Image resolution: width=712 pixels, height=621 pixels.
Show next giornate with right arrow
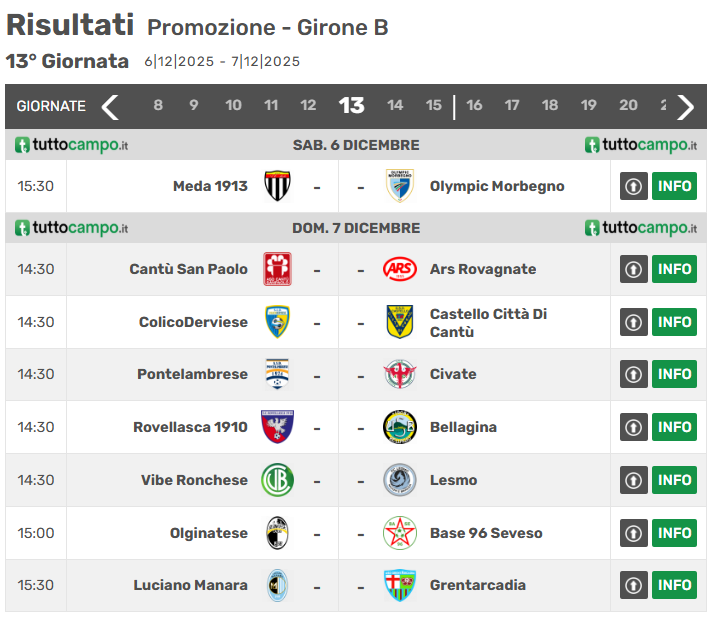point(685,106)
